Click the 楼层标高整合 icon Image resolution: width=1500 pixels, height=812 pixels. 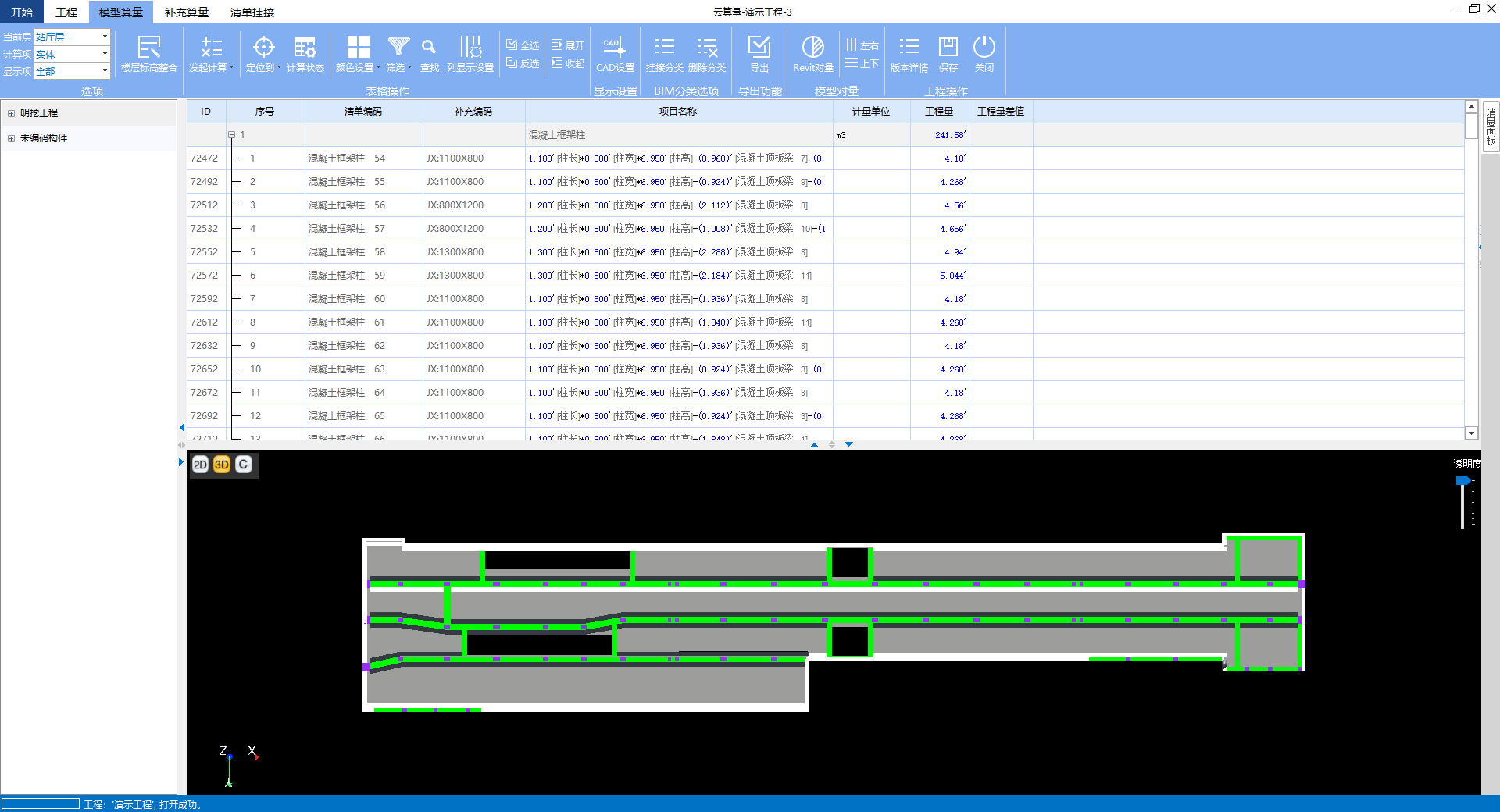tap(148, 48)
